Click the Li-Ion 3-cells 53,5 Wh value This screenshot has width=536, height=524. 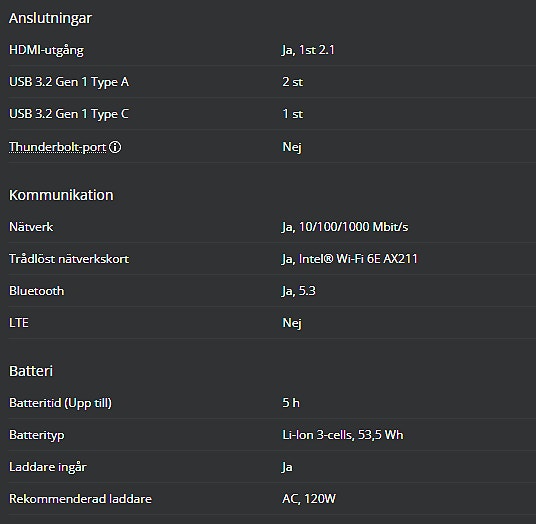[343, 435]
